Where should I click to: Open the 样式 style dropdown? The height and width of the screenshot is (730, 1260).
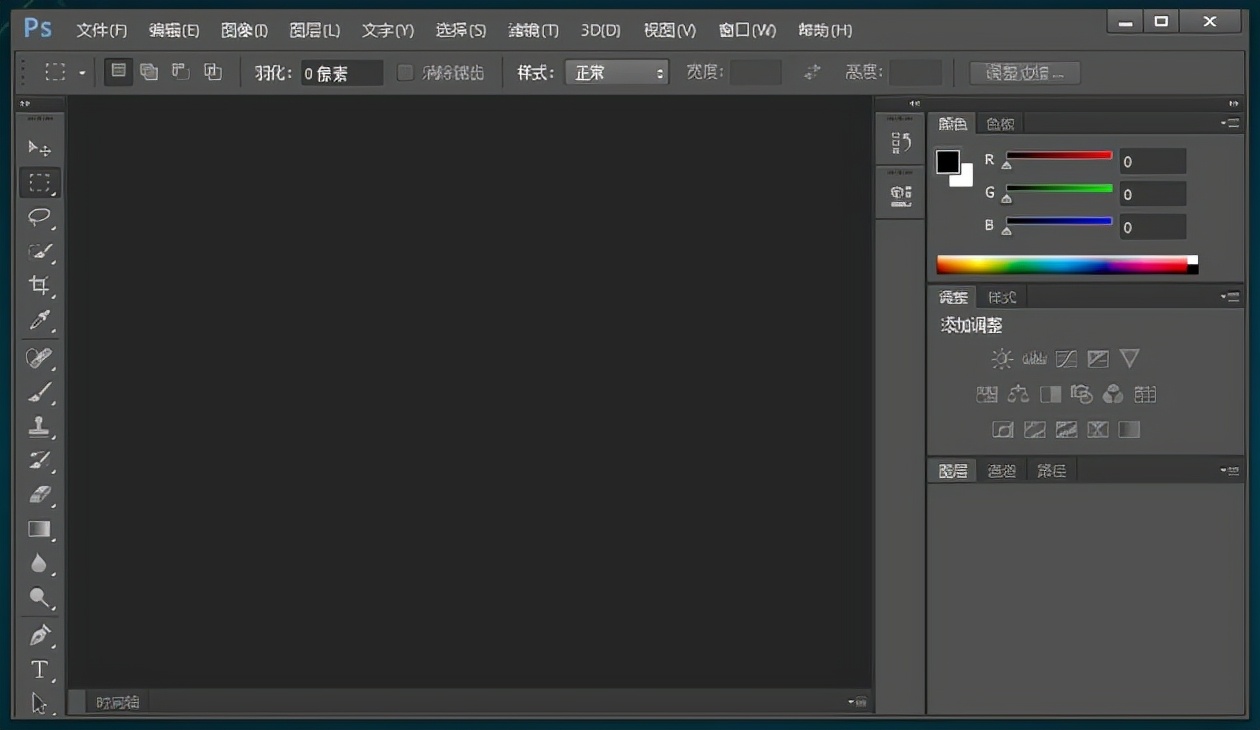pos(616,72)
